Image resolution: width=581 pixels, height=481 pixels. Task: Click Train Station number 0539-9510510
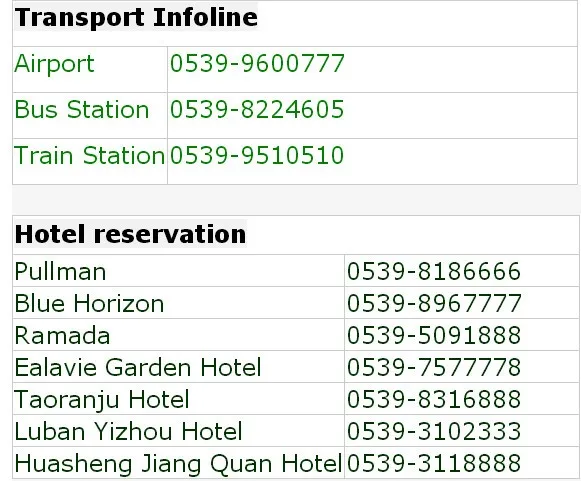pyautogui.click(x=257, y=155)
